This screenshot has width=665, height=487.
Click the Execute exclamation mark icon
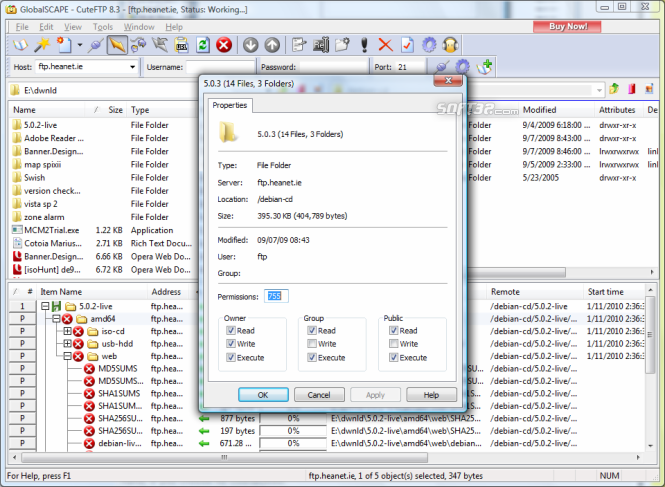[364, 45]
